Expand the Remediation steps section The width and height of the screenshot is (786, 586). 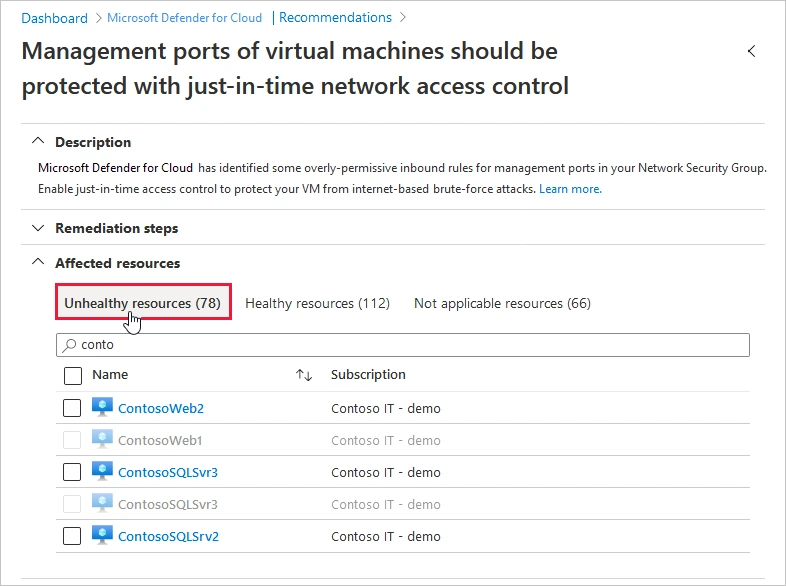38,228
